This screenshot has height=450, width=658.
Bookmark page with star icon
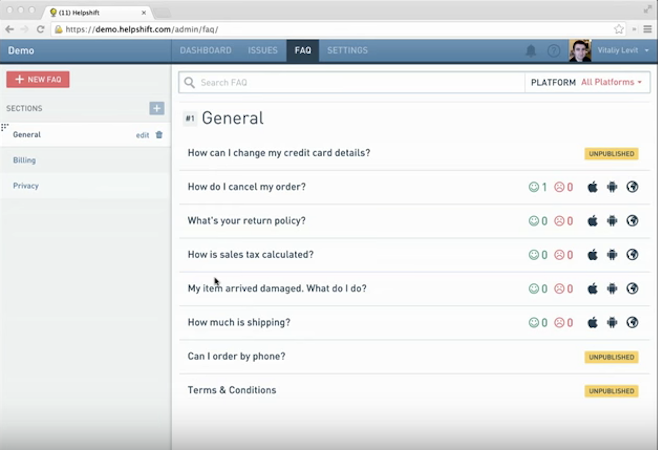click(x=619, y=29)
